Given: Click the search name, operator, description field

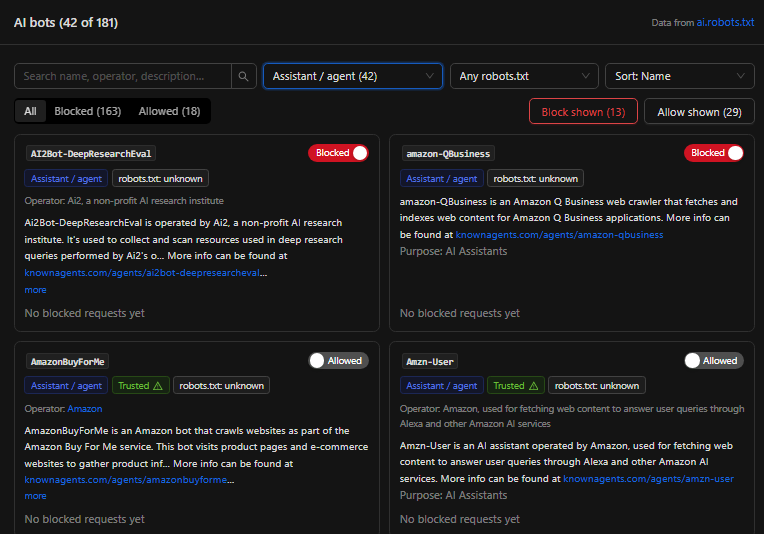Looking at the screenshot, I should coord(123,76).
